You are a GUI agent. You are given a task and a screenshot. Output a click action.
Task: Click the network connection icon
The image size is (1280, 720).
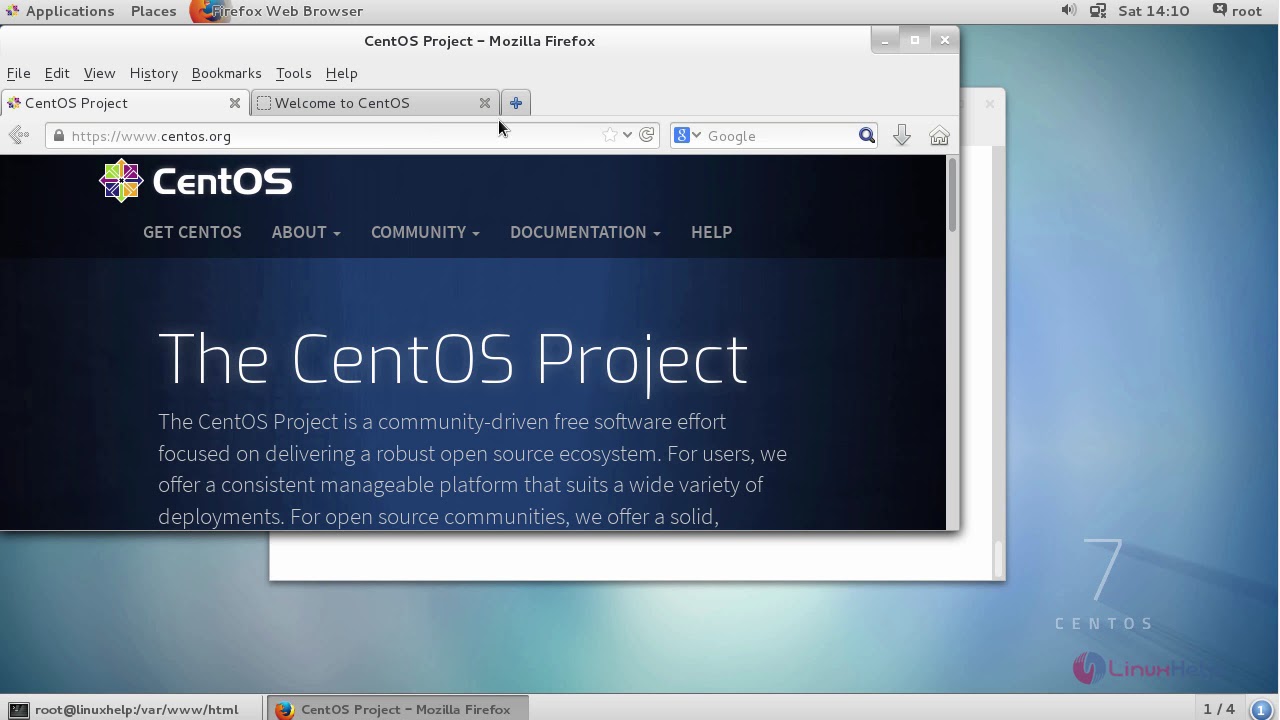1097,11
